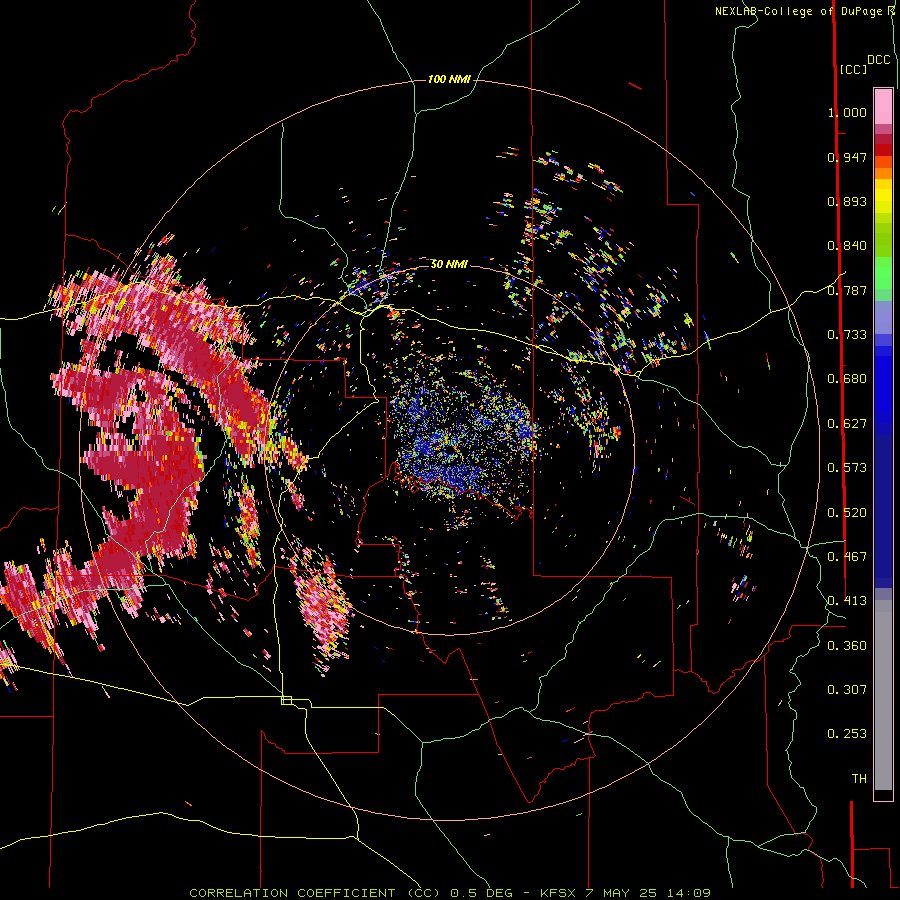This screenshot has width=900, height=900.
Task: Select the 0.253 scale value
Action: 847,734
